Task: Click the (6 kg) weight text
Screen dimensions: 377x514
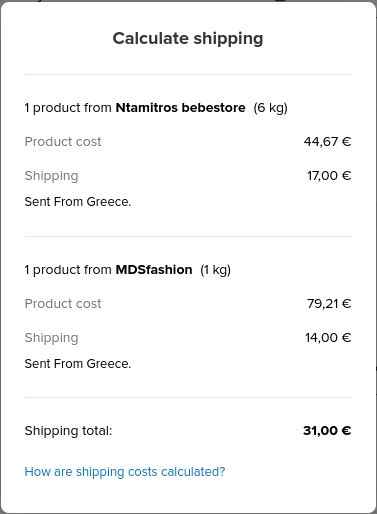Action: coord(270,108)
